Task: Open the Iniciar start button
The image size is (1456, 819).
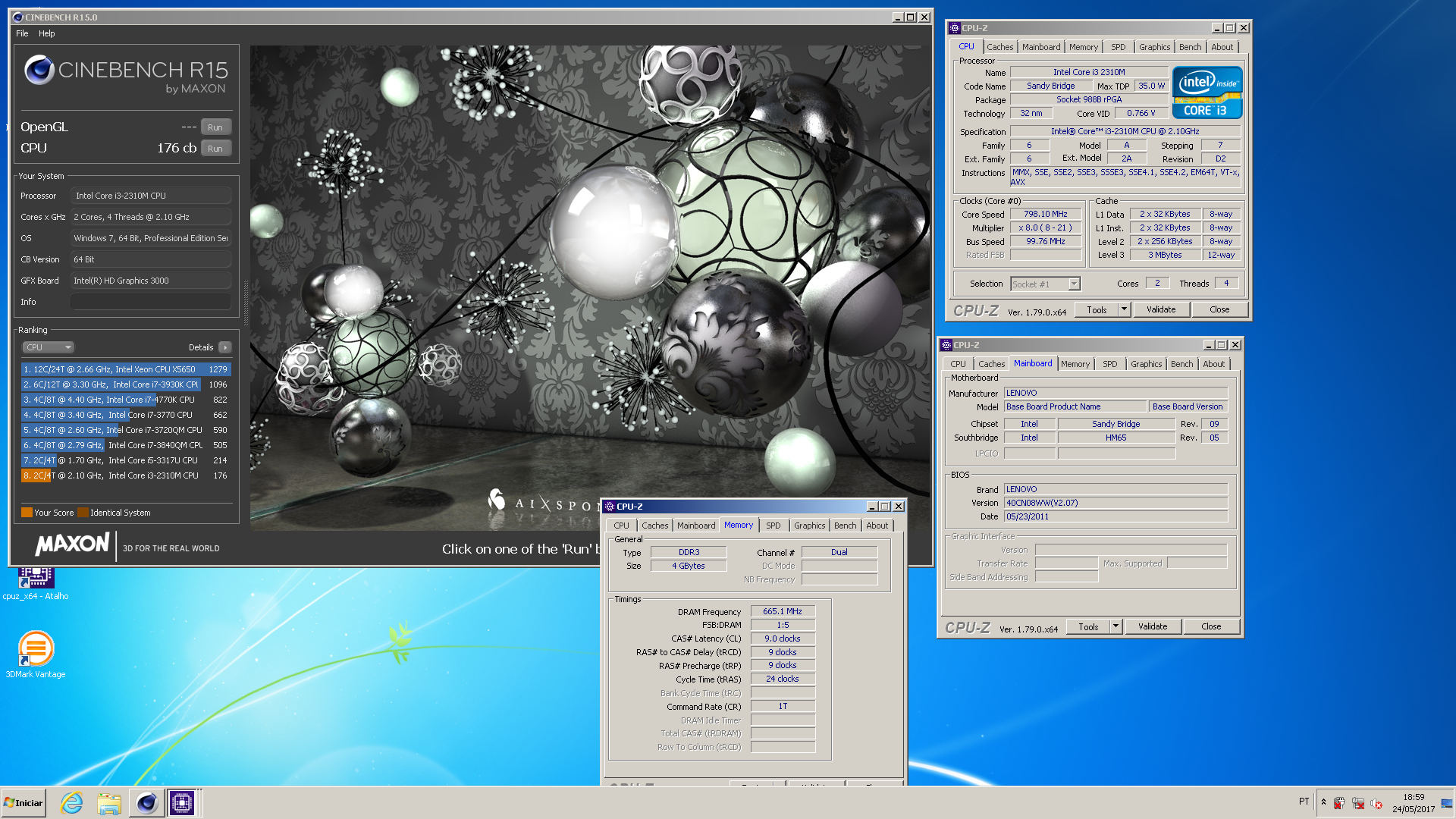Action: point(24,803)
